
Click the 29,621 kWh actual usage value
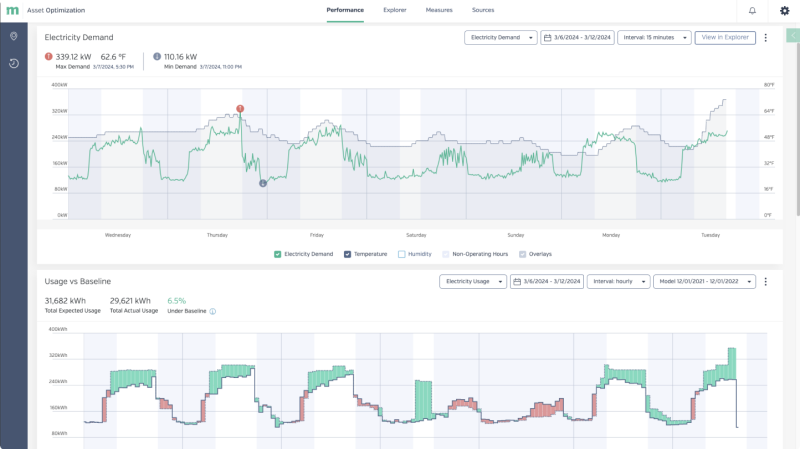coord(130,301)
